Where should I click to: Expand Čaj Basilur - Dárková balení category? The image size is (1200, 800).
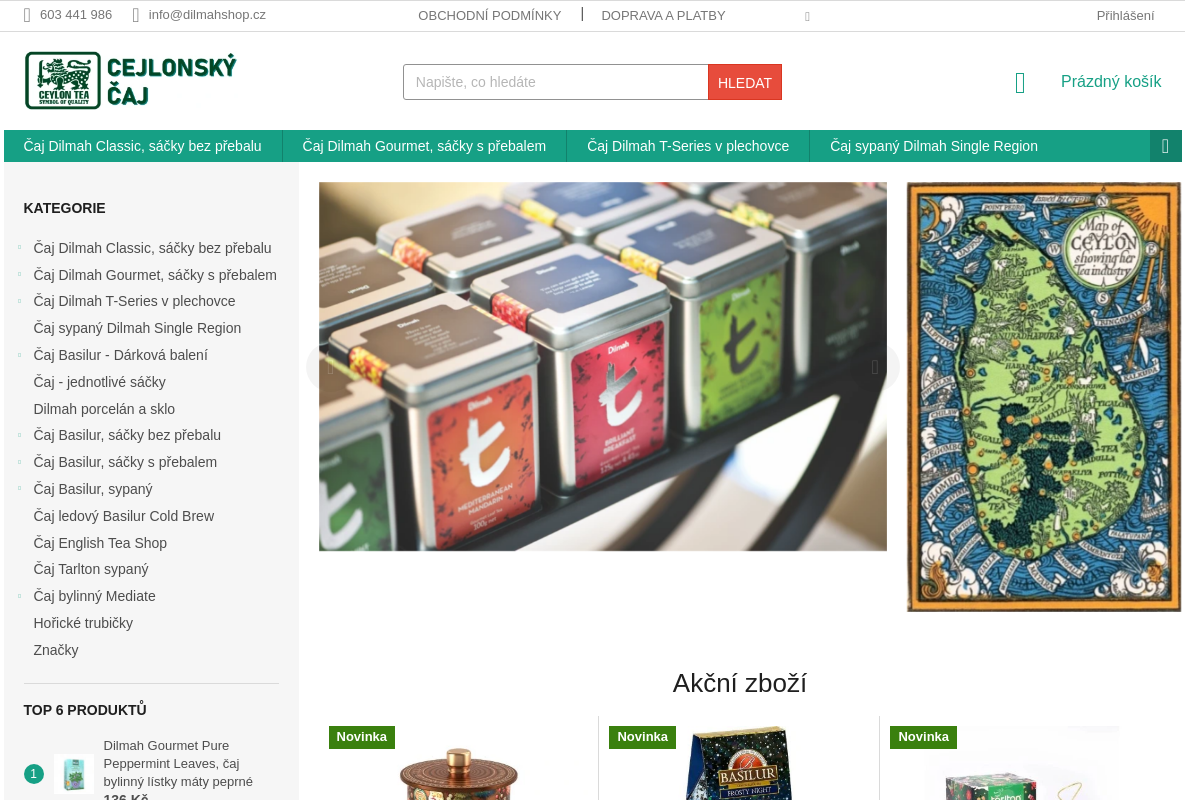click(19, 354)
